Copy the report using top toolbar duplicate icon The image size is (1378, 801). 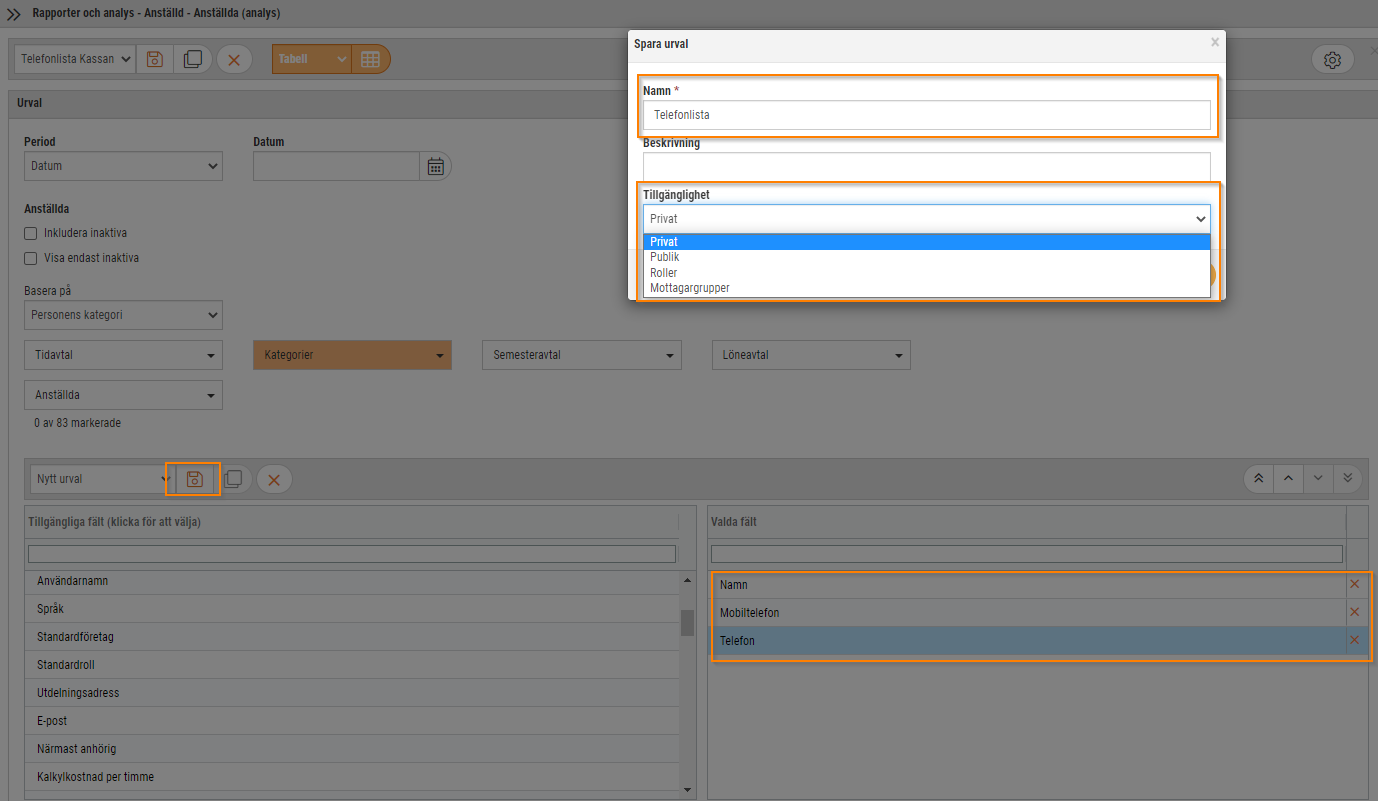pyautogui.click(x=193, y=59)
